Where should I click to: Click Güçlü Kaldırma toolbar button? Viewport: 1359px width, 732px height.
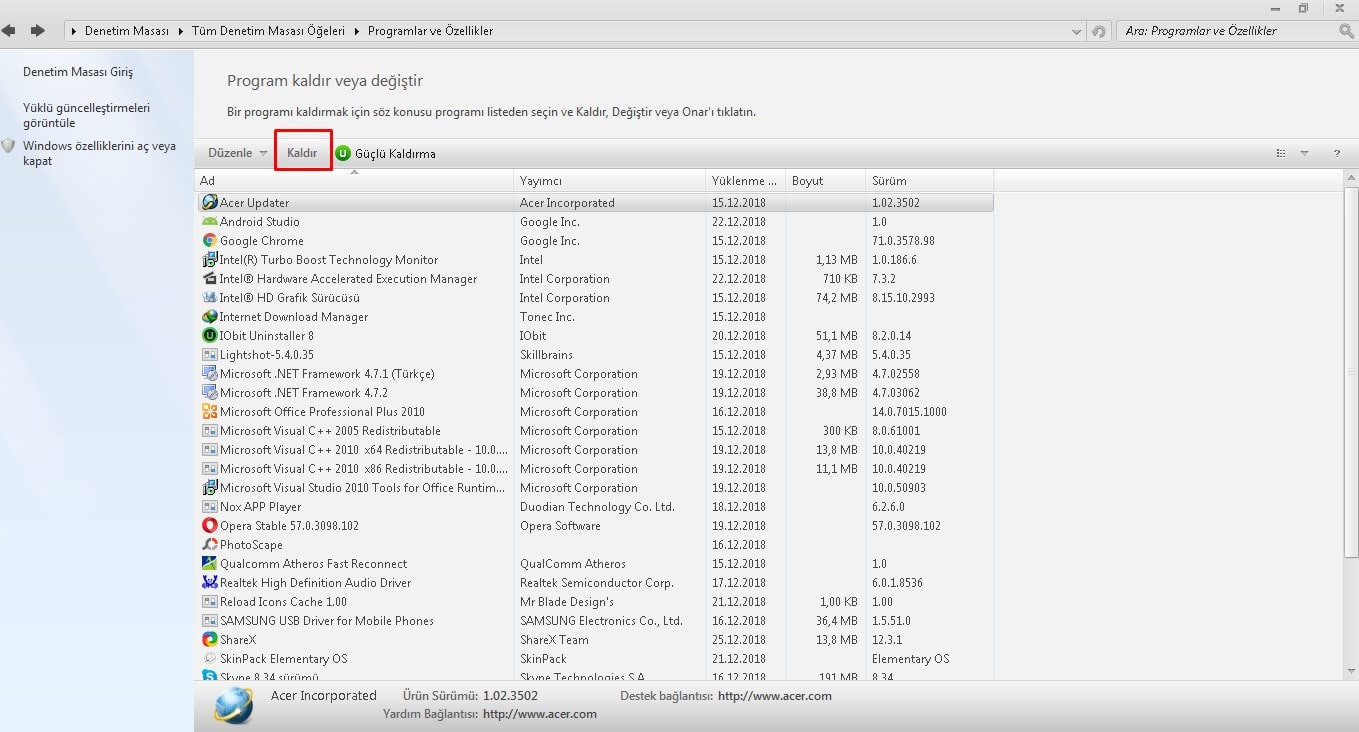tap(385, 153)
